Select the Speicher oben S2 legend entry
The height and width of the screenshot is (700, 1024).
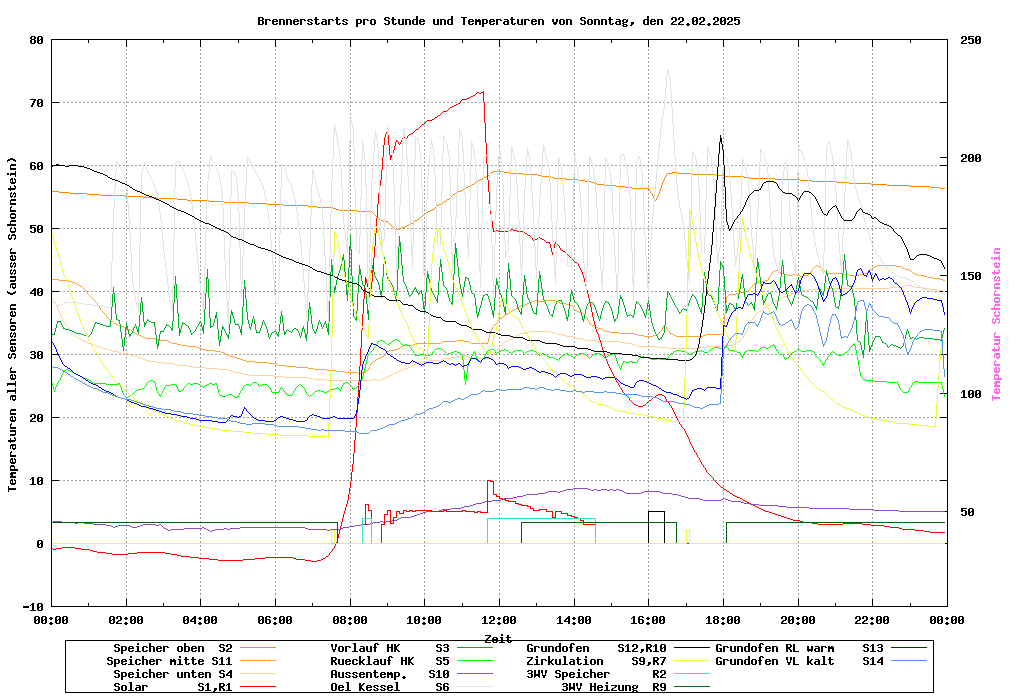tap(172, 648)
